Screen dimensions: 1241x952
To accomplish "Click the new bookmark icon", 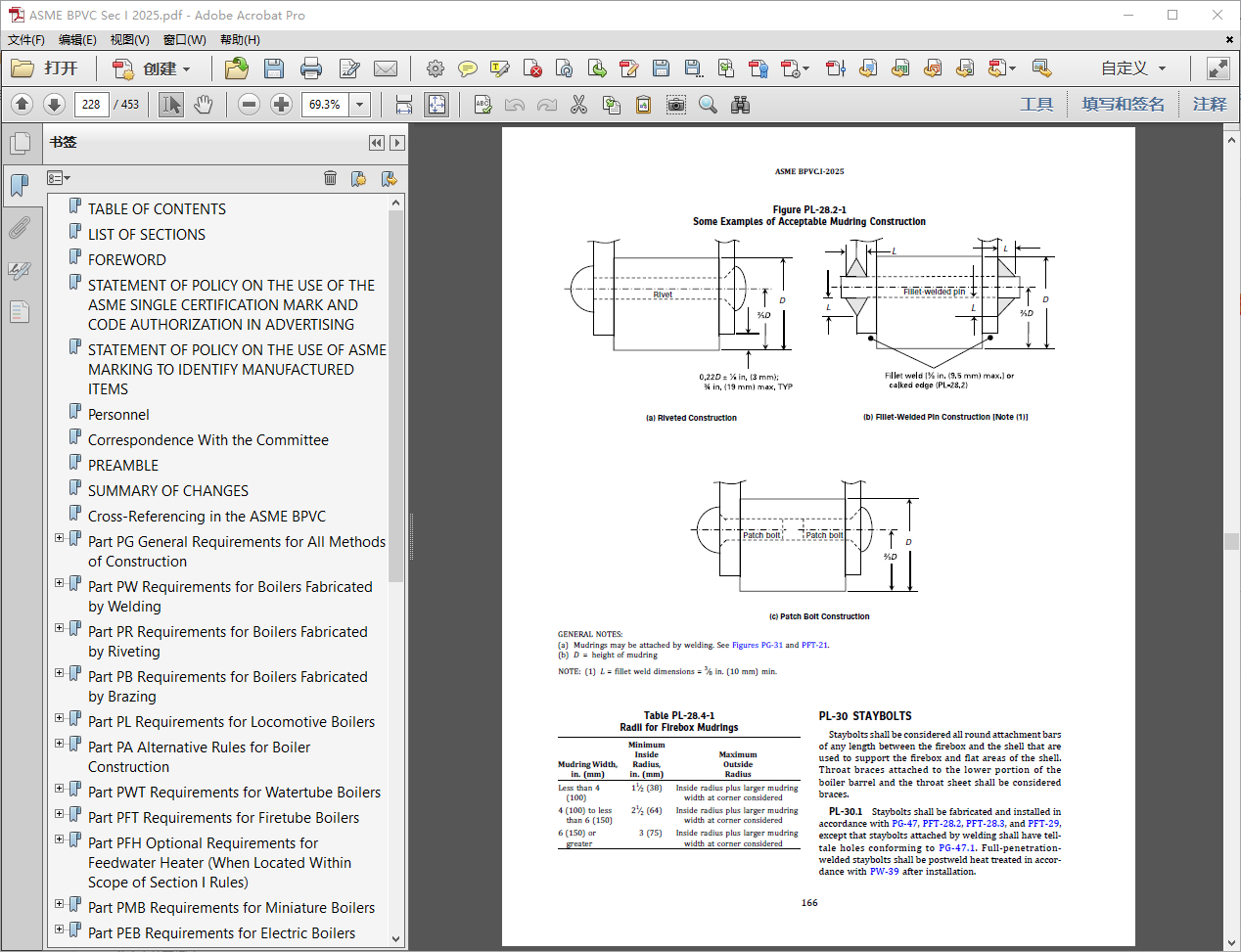I will [x=358, y=178].
